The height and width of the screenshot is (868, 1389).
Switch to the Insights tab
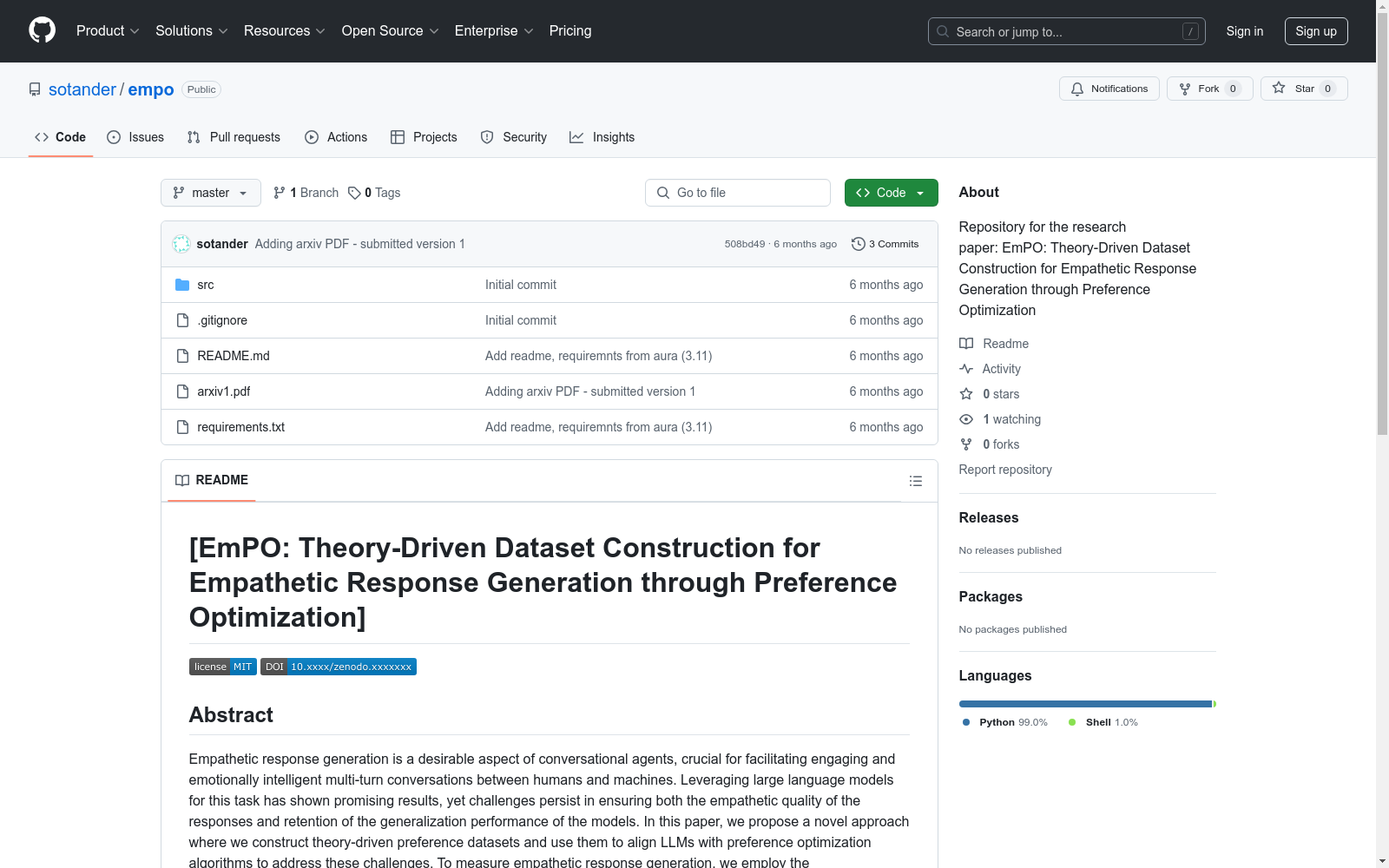602,137
